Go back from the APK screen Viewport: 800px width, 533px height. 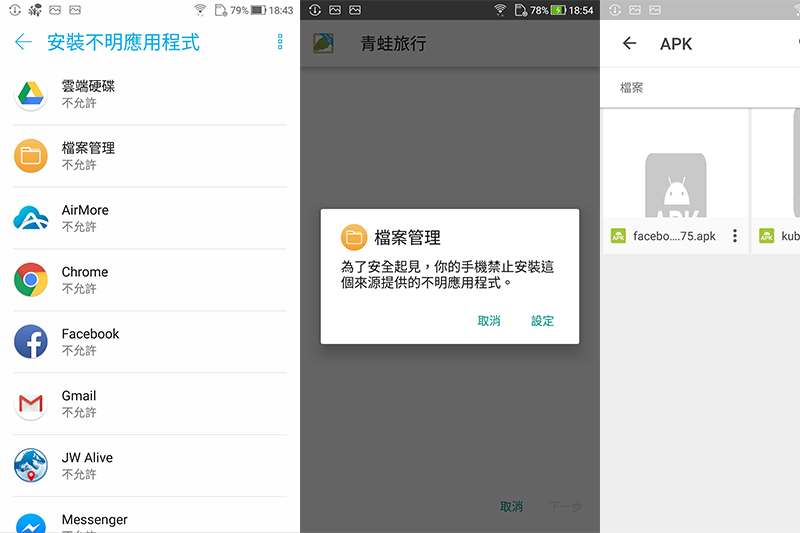630,43
